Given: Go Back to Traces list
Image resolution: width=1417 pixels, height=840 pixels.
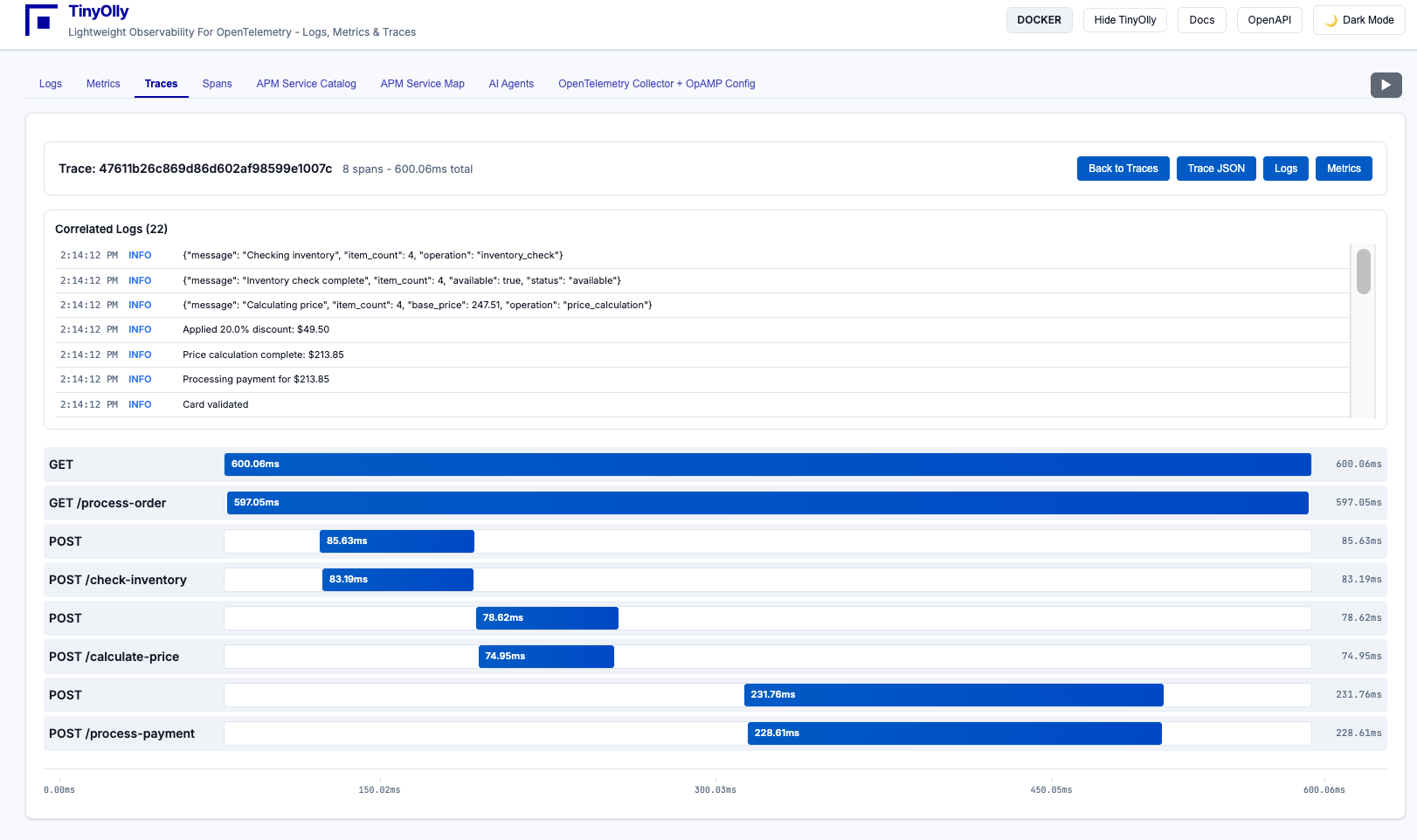Looking at the screenshot, I should (x=1123, y=169).
